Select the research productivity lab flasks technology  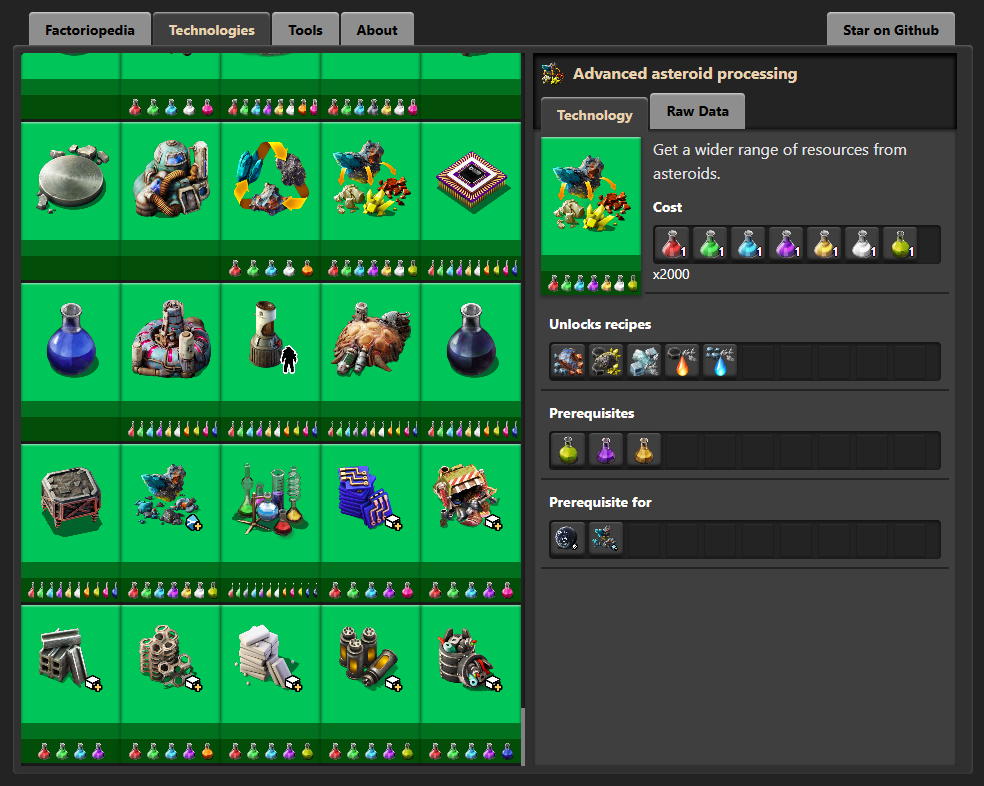coord(270,523)
